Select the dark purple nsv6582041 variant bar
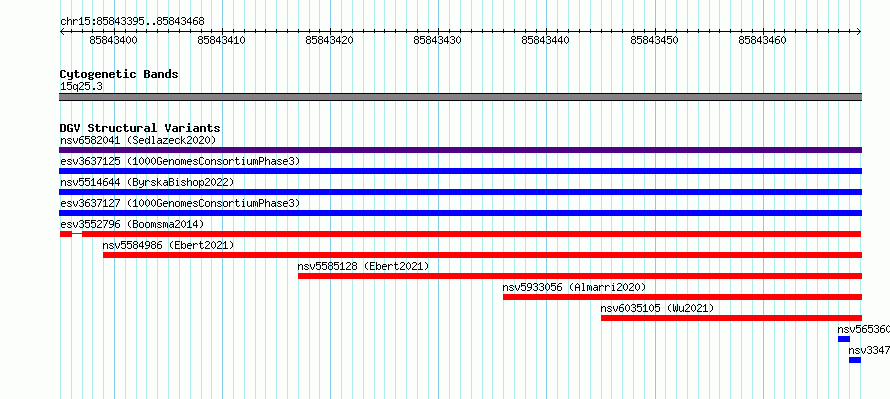The image size is (890, 399). [x=460, y=150]
